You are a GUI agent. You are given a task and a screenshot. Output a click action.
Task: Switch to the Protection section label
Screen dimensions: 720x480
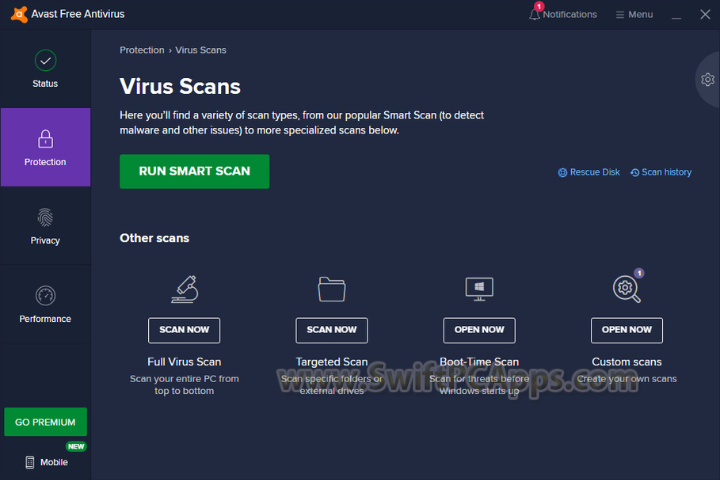(x=45, y=162)
